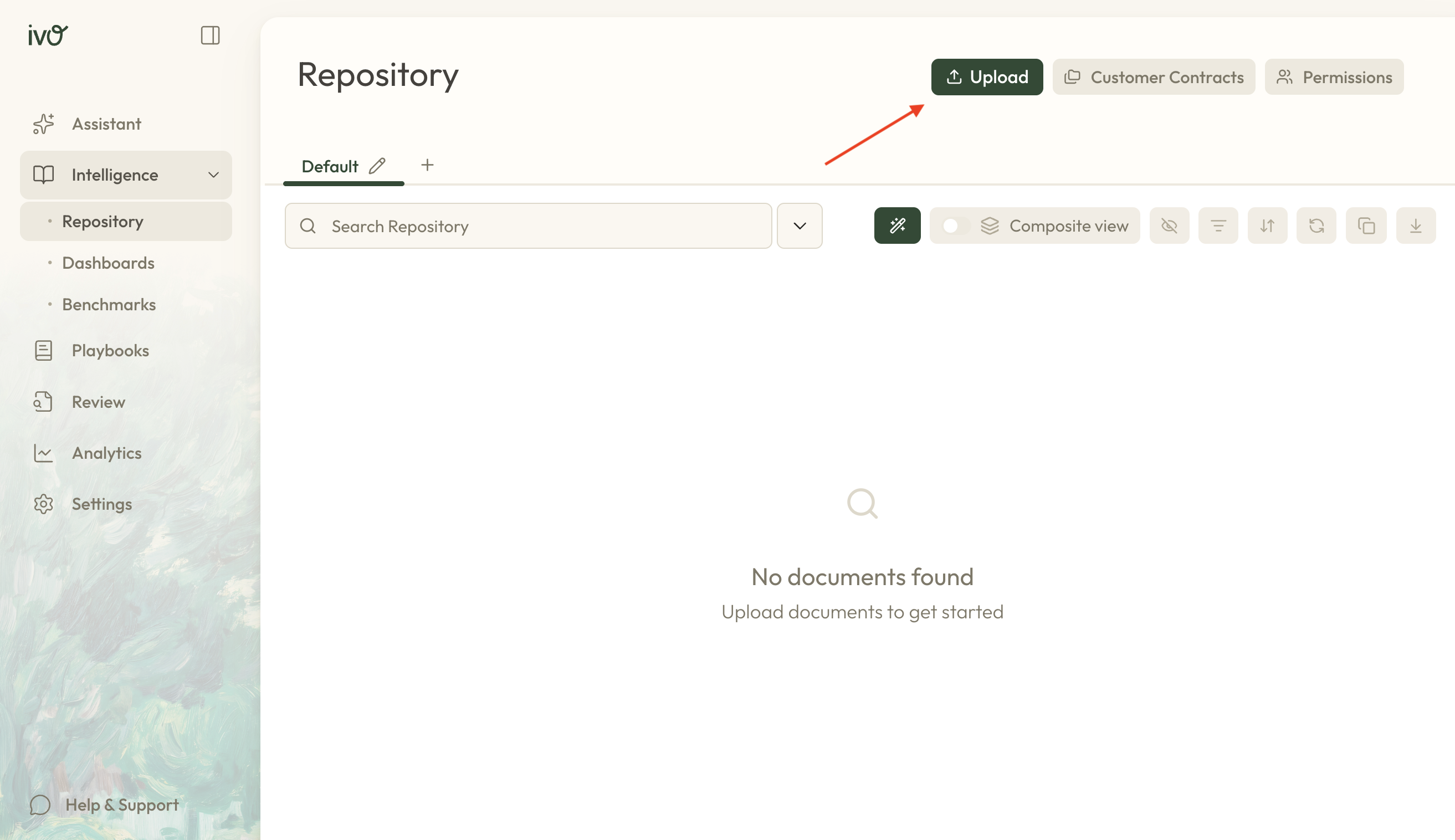1455x840 pixels.
Task: Toggle hidden columns eye icon
Action: (1169, 226)
